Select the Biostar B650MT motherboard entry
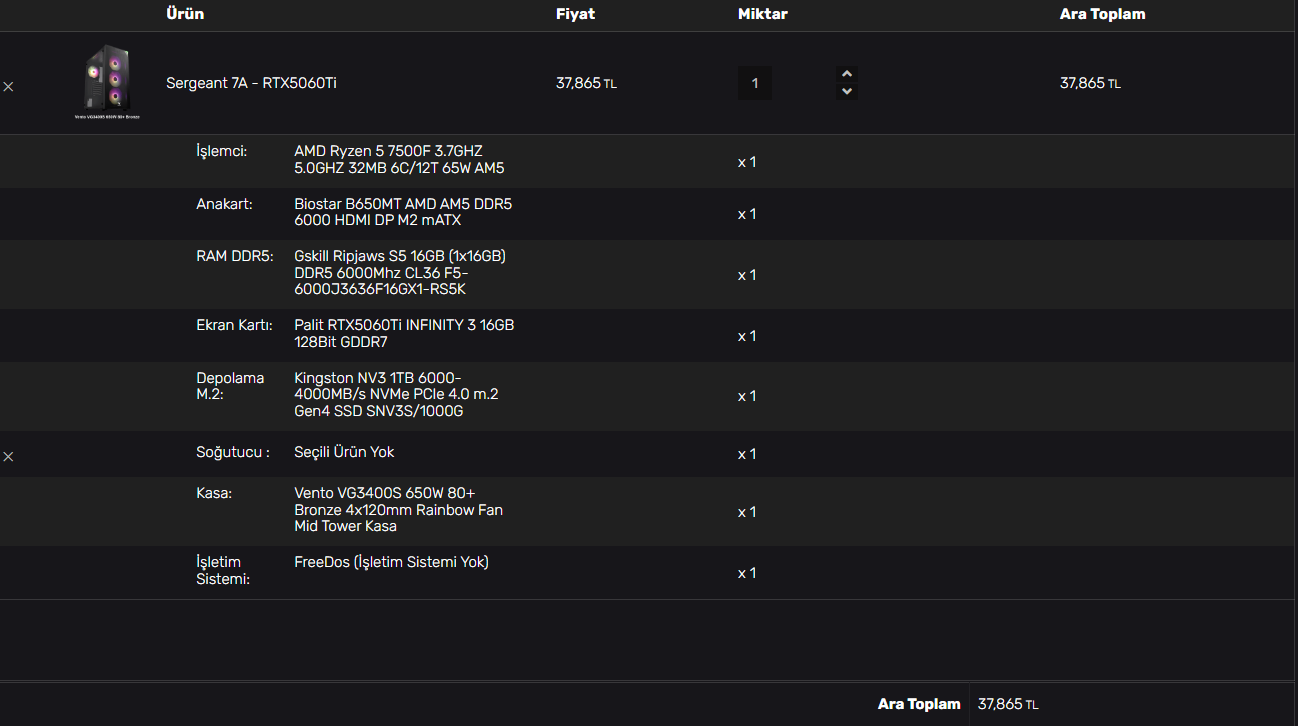This screenshot has height=726, width=1298. [x=402, y=212]
